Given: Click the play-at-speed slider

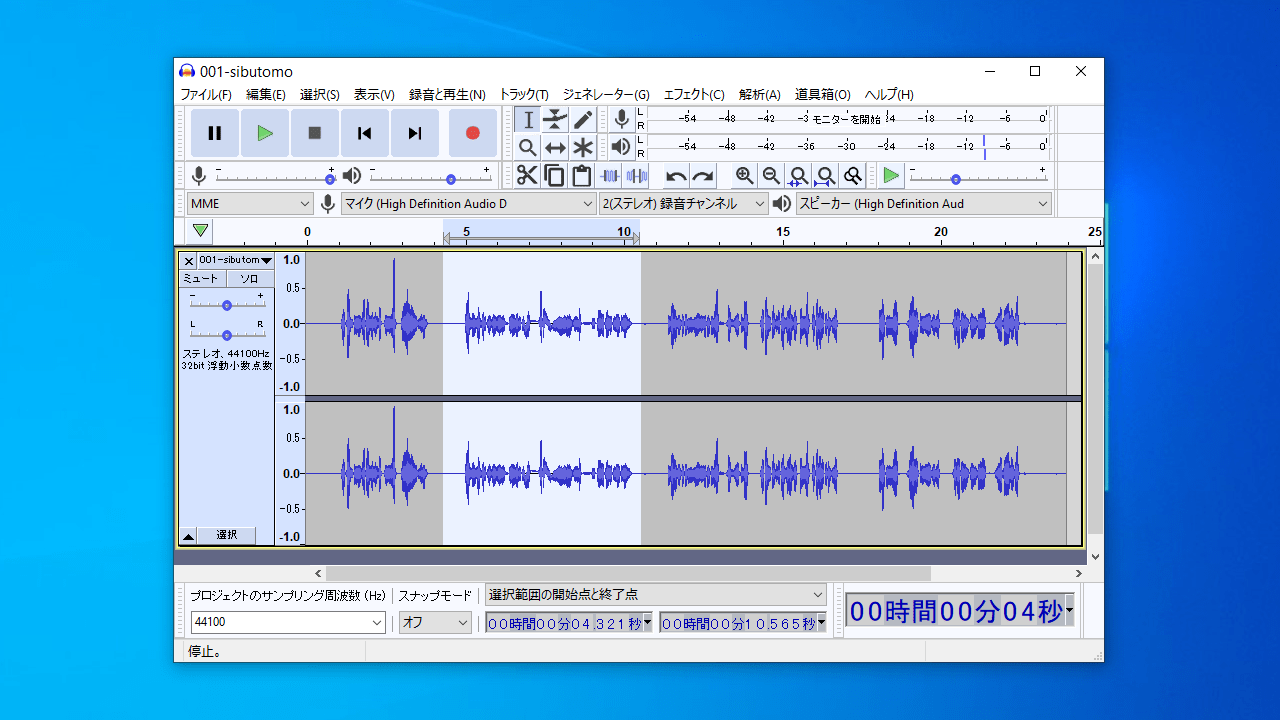Looking at the screenshot, I should click(976, 178).
